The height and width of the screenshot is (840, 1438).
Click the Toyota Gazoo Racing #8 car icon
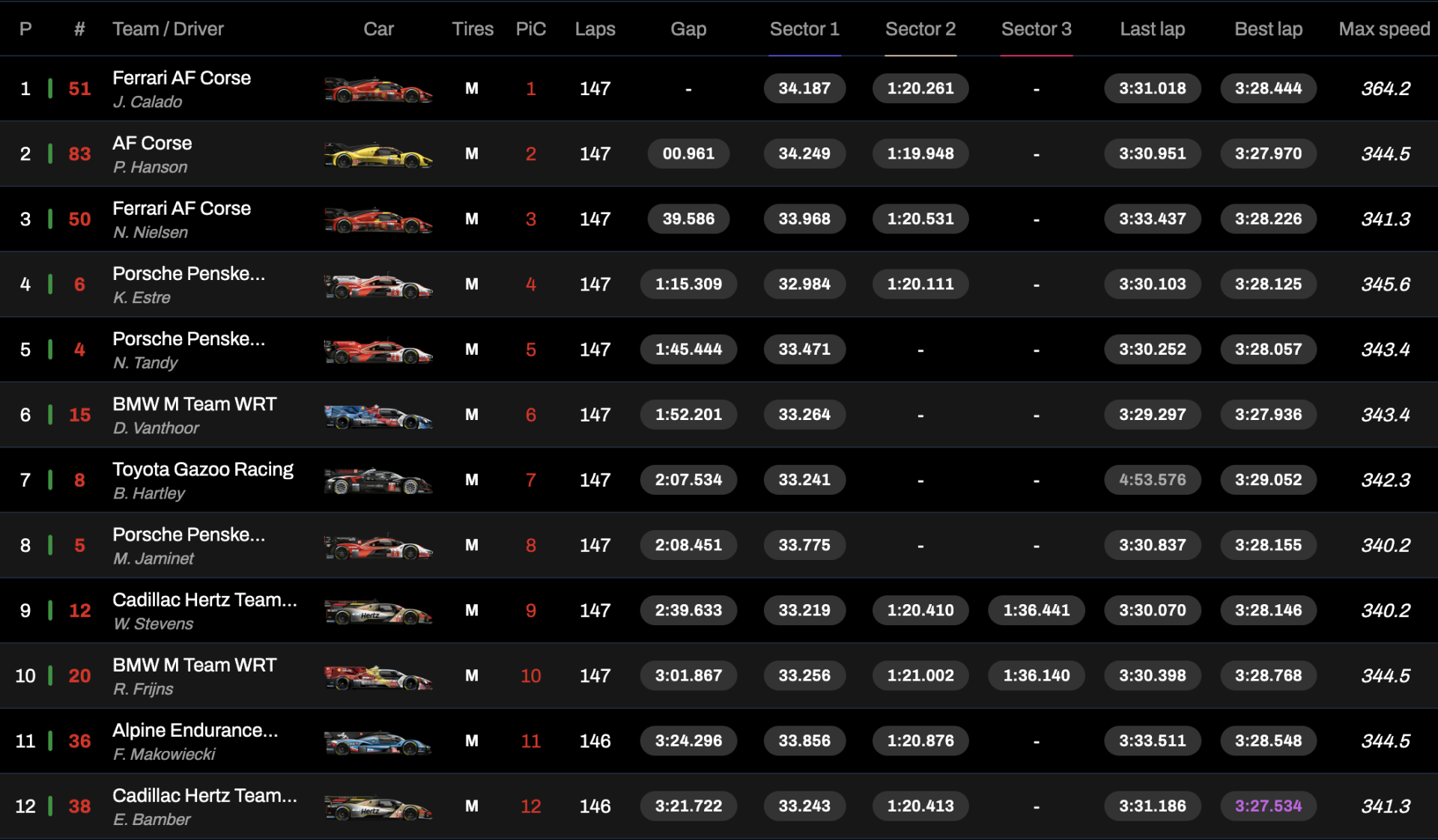pos(378,481)
